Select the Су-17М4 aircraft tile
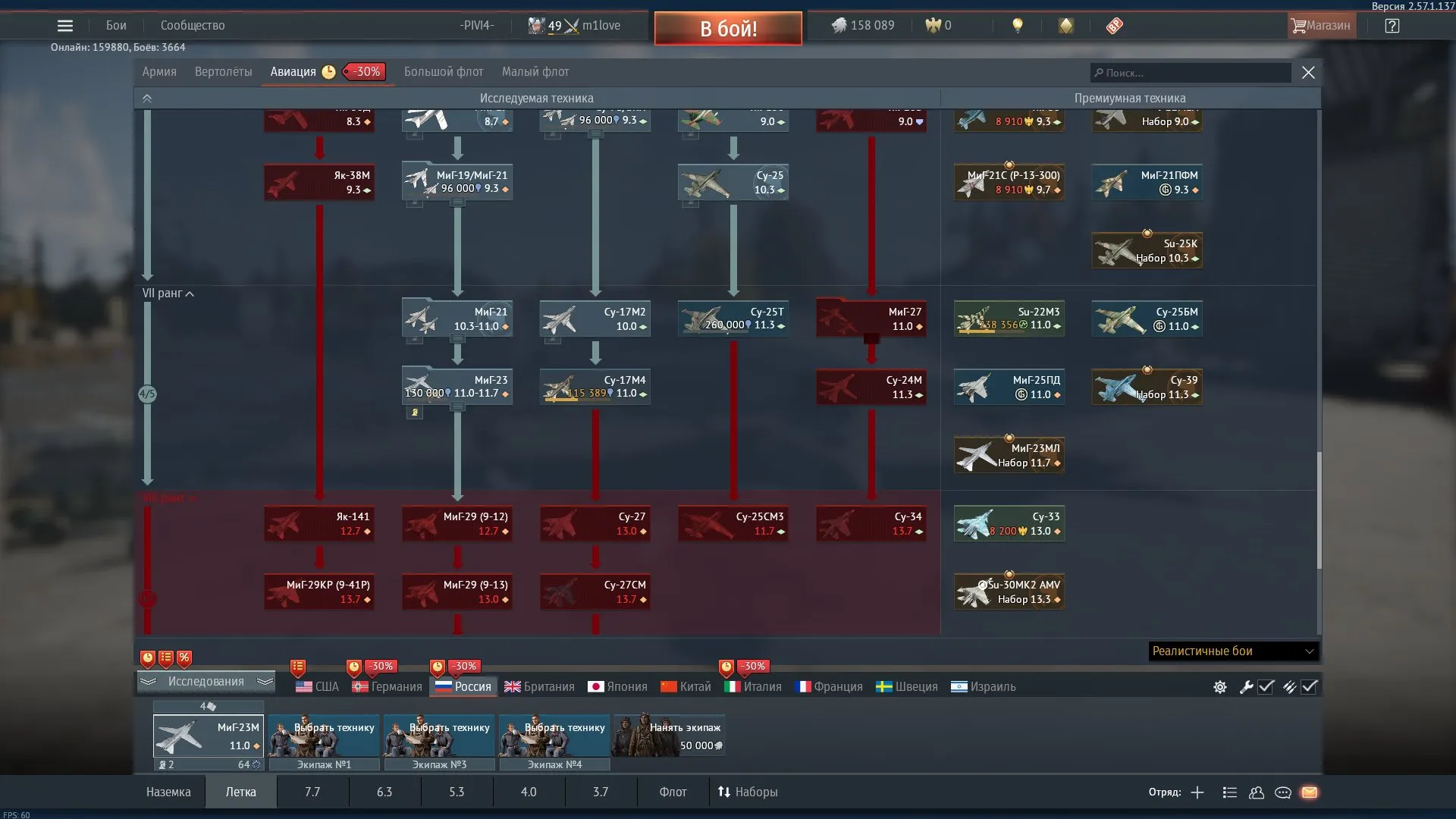 (x=595, y=387)
